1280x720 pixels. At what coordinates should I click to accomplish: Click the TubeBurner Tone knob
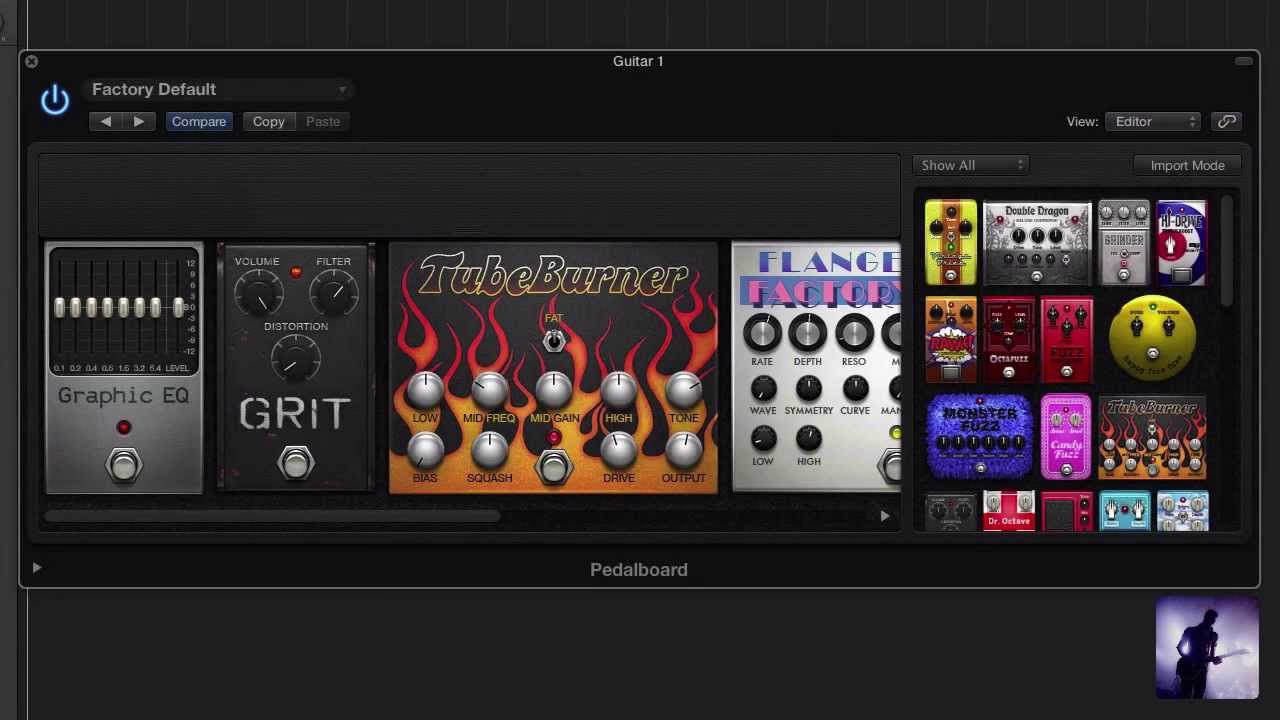(684, 391)
